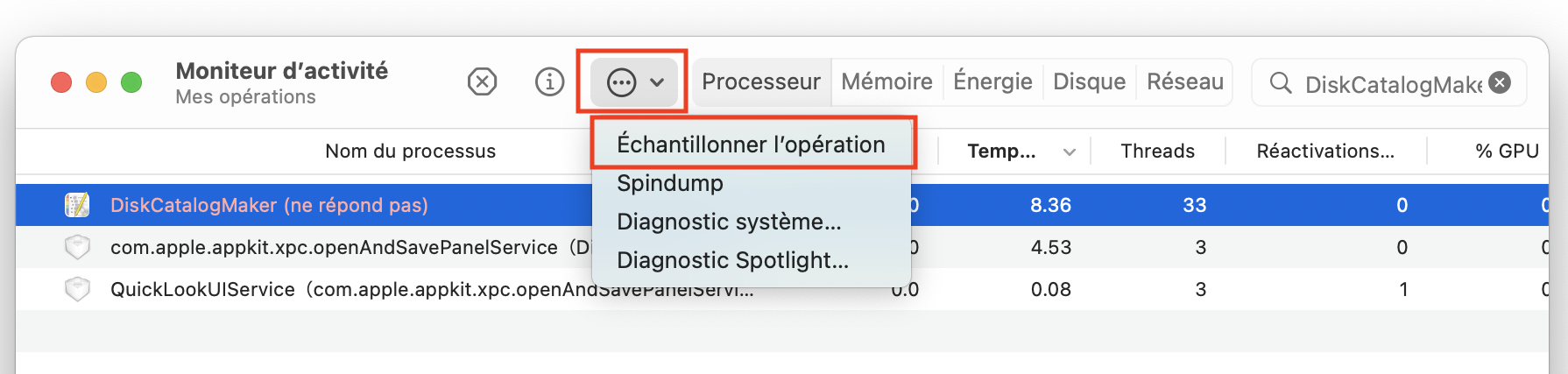
Task: Clear the search field with the X icon
Action: (x=1500, y=82)
